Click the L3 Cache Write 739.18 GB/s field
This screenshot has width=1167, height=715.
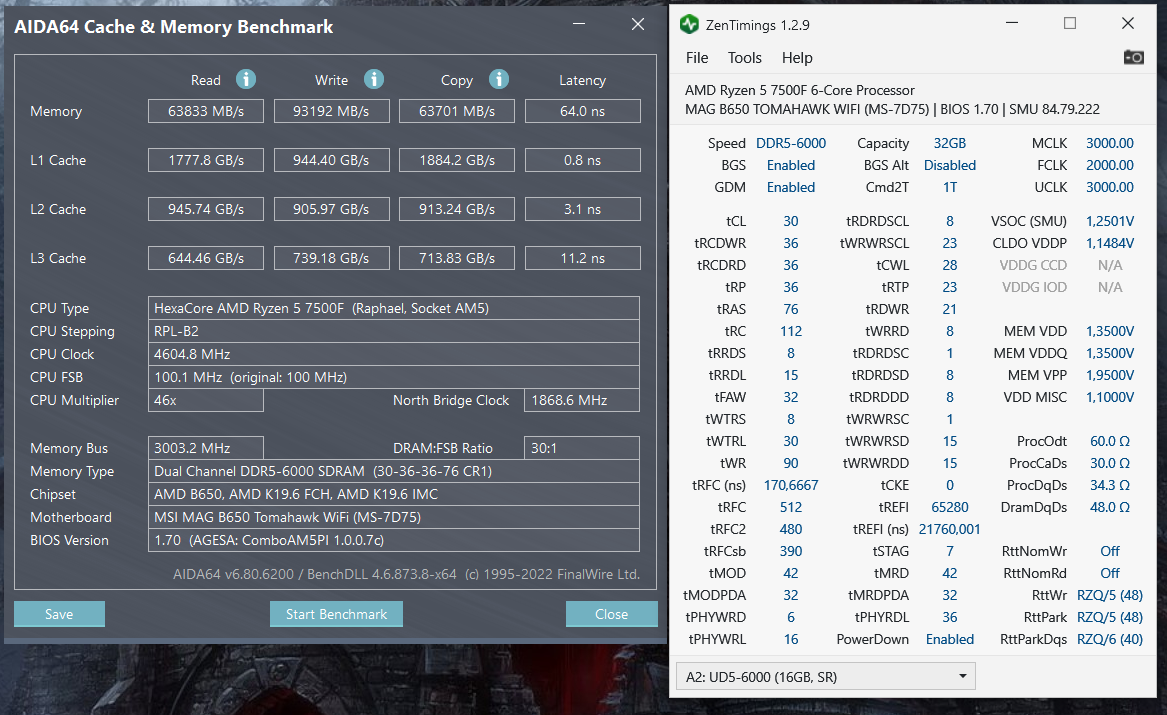tap(331, 258)
